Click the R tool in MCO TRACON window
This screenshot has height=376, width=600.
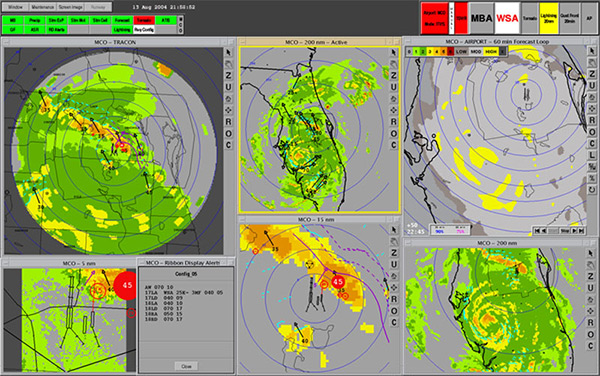(x=228, y=122)
